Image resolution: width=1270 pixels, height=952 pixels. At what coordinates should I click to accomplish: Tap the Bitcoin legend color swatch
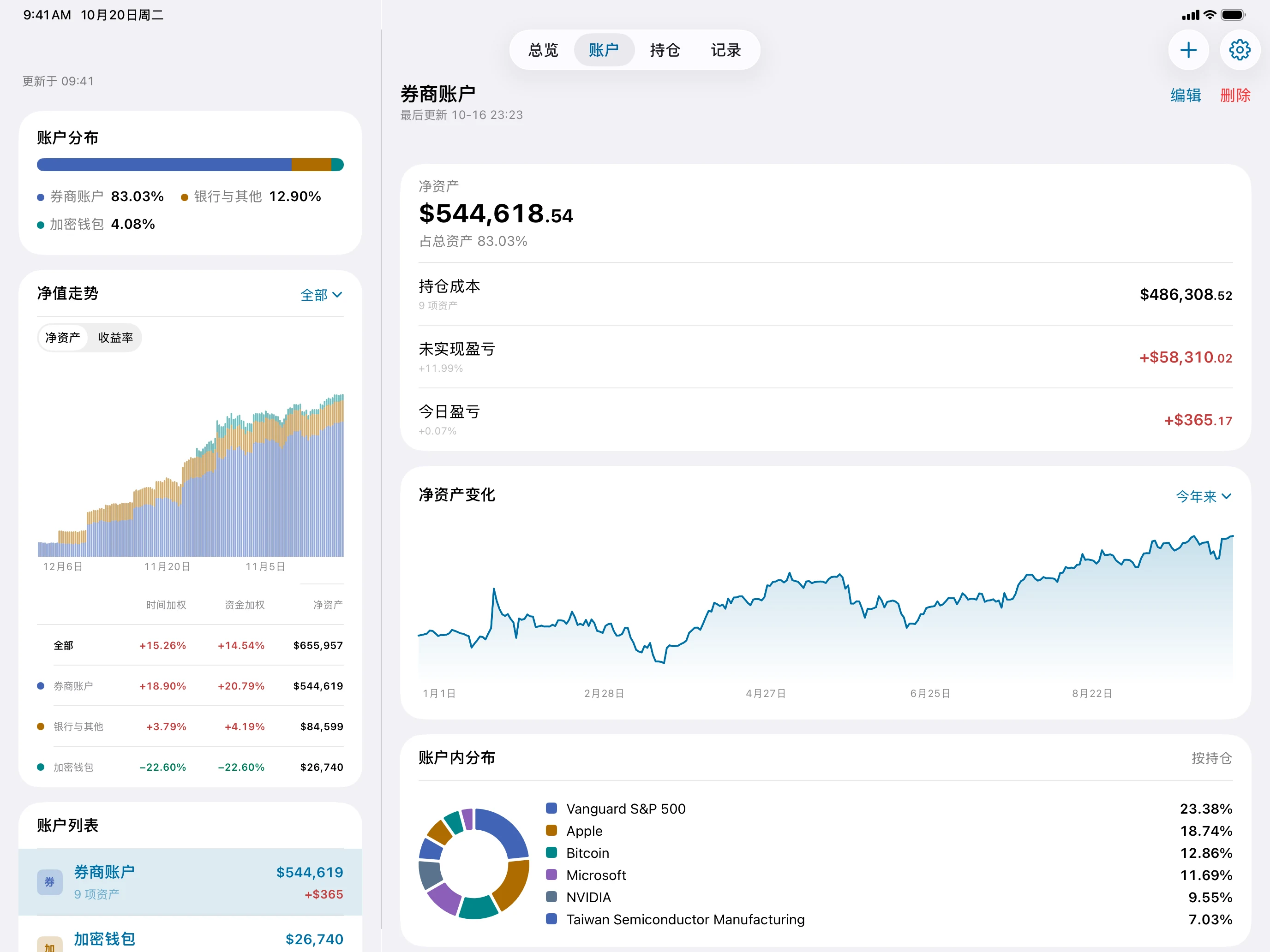551,852
